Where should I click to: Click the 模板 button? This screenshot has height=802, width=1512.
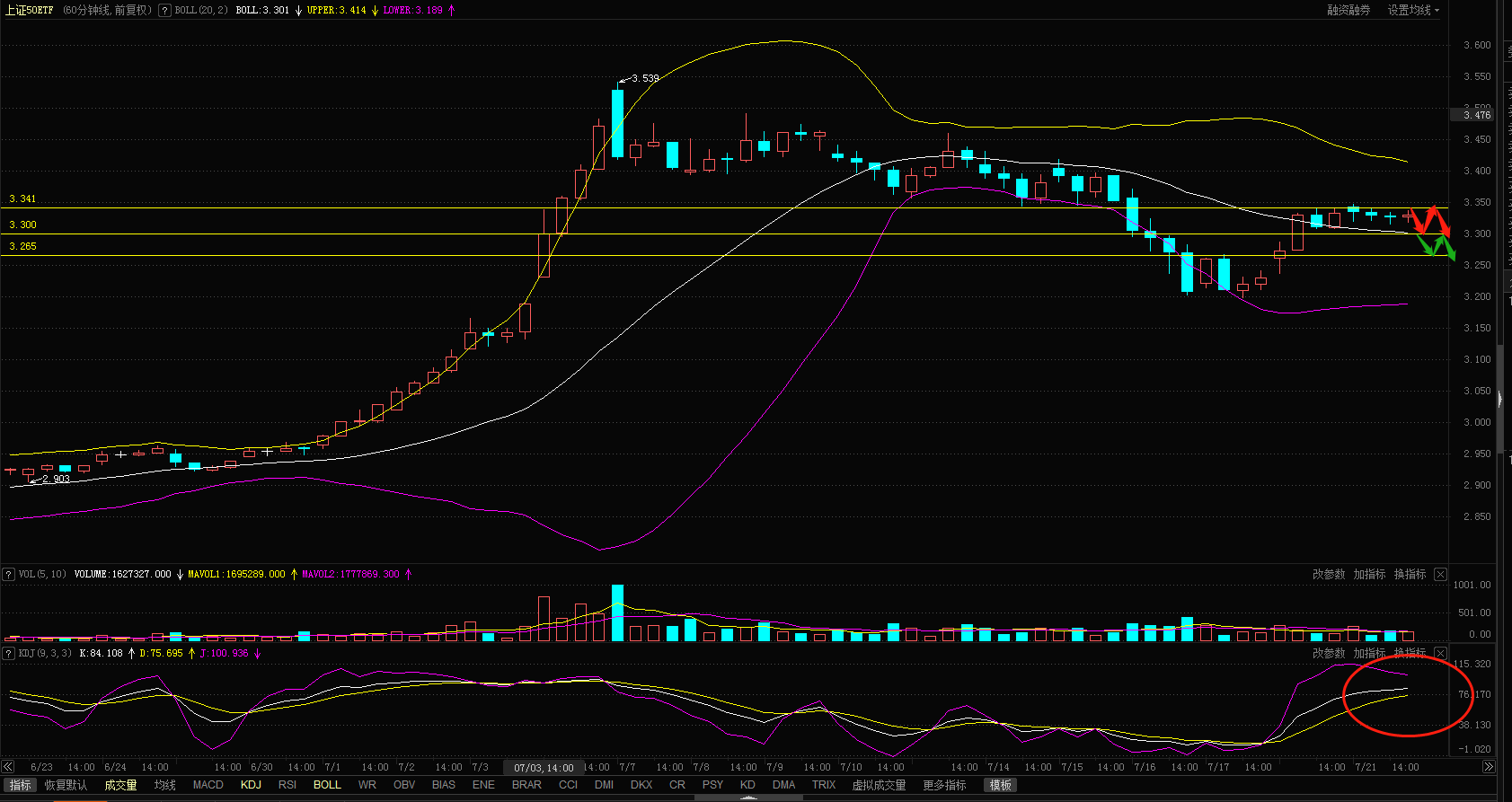coord(1000,785)
